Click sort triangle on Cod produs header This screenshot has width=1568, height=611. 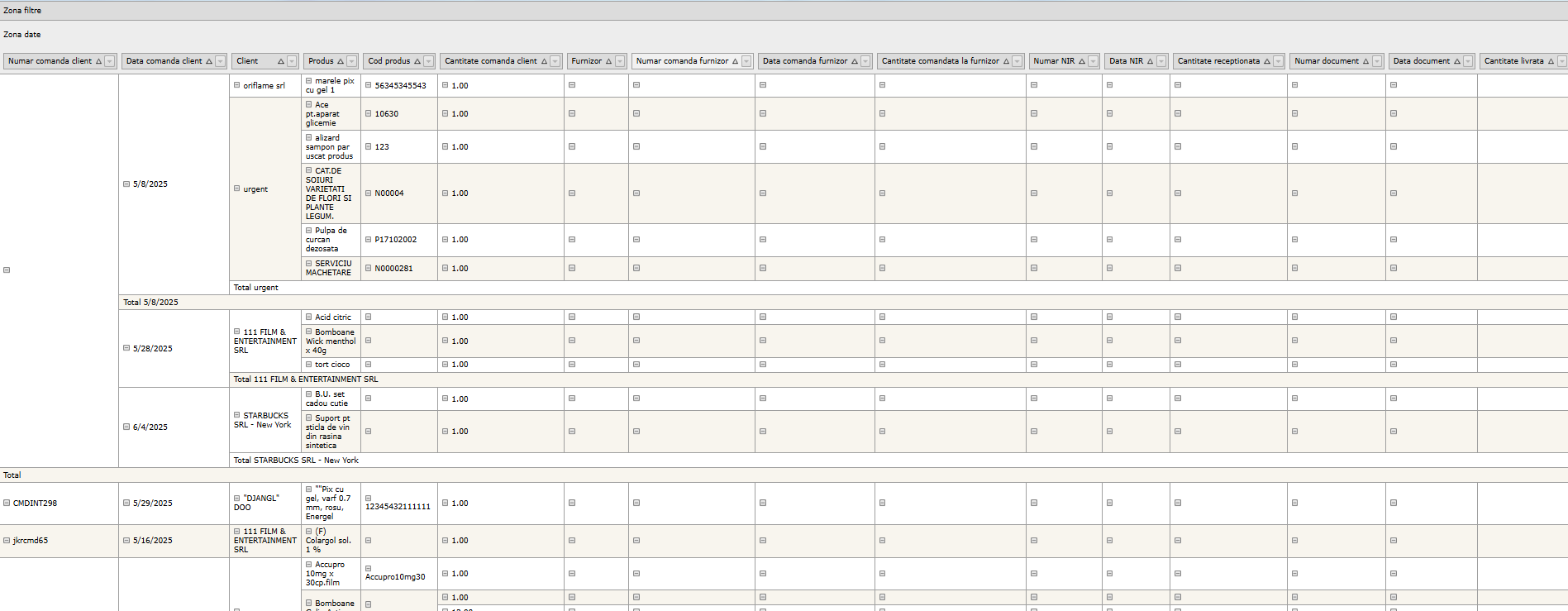click(417, 61)
